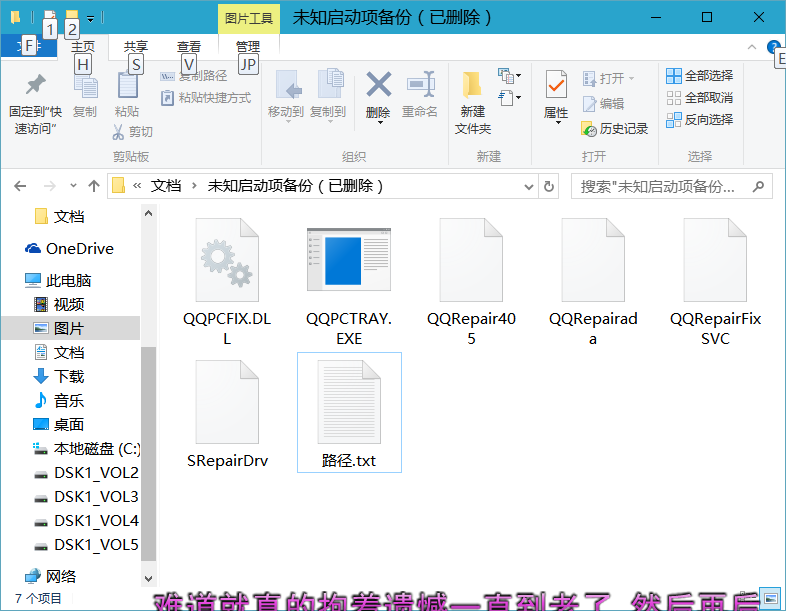Select This PC (此电脑) in navigation

tap(58, 281)
